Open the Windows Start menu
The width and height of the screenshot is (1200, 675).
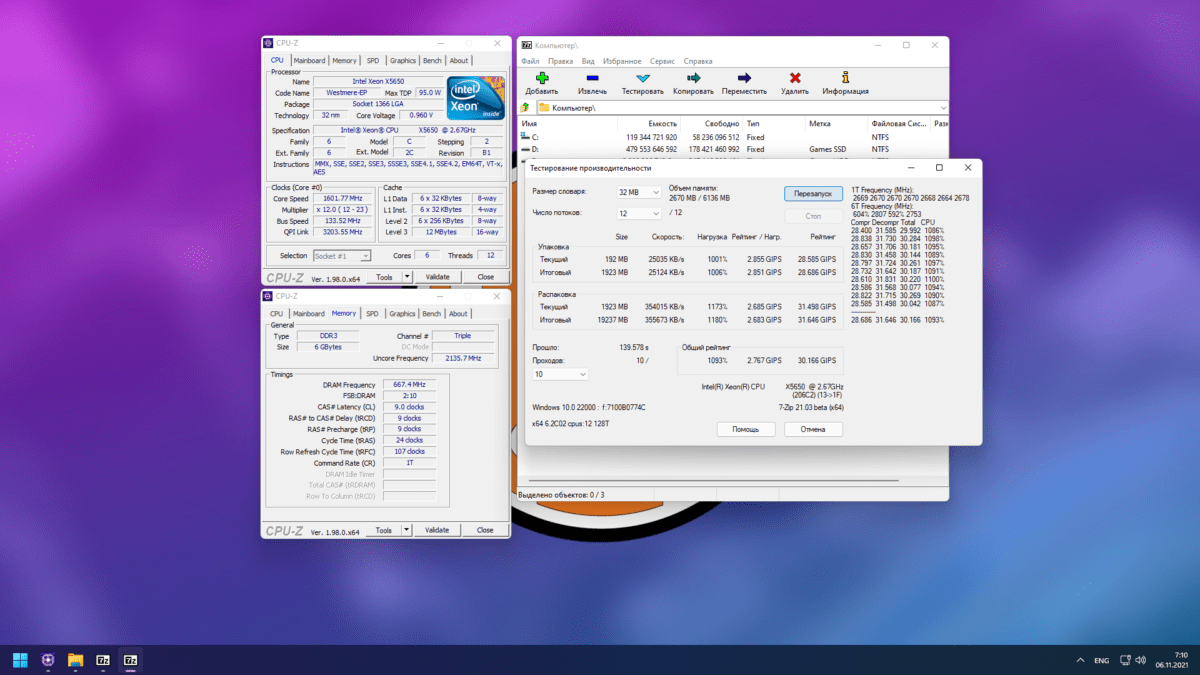coord(20,660)
